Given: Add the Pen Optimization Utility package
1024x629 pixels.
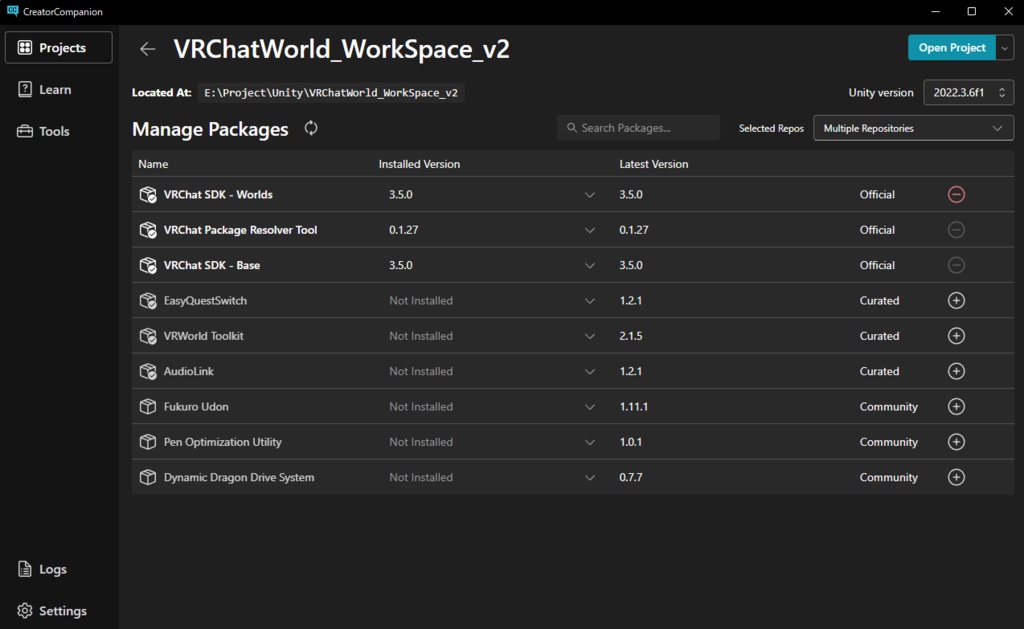Looking at the screenshot, I should tap(956, 442).
